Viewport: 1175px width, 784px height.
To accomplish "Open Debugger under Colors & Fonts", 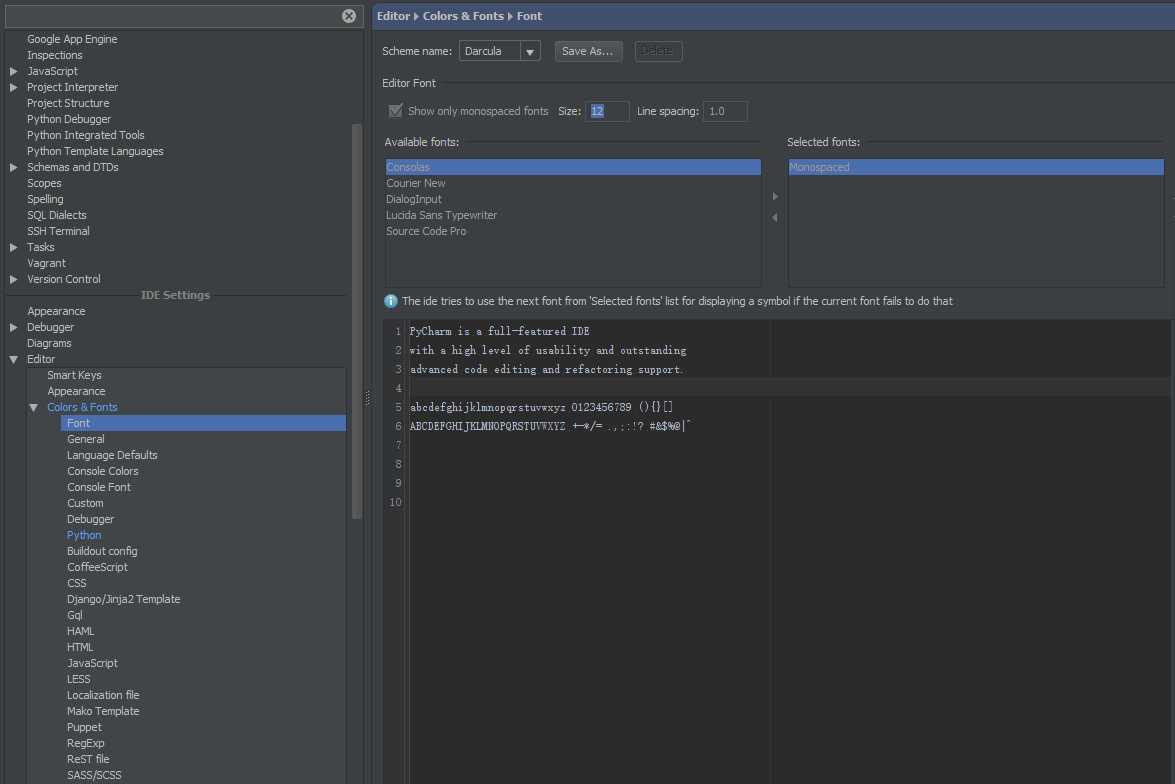I will [91, 519].
